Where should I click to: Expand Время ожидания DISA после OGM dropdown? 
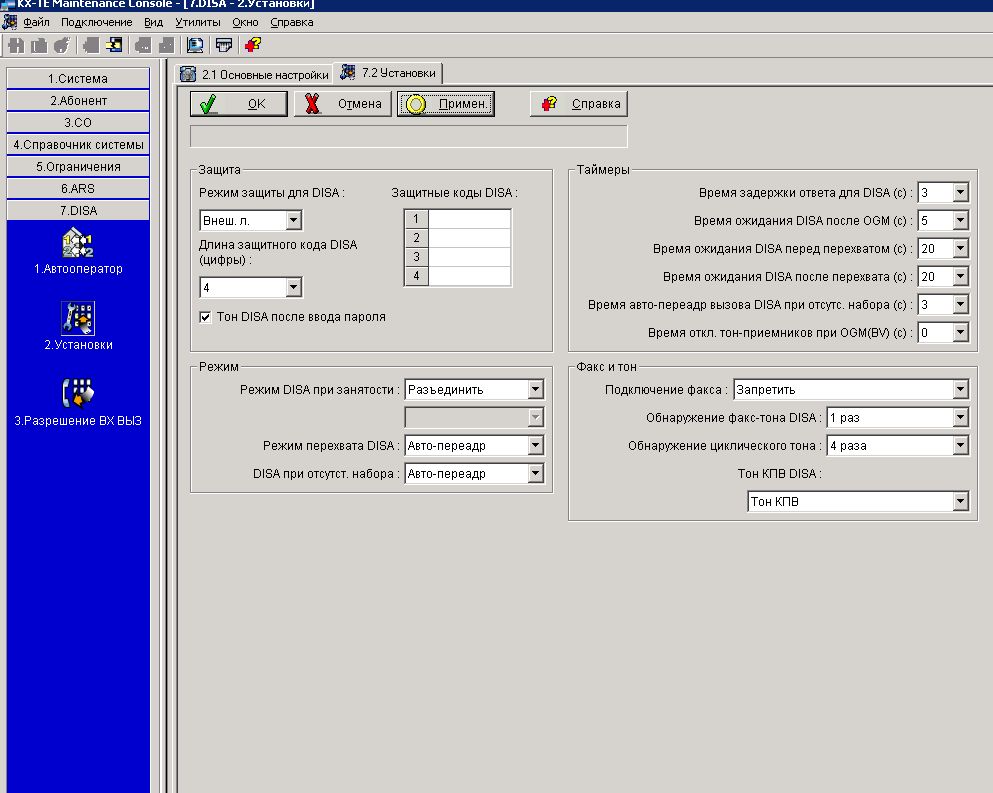(x=960, y=220)
